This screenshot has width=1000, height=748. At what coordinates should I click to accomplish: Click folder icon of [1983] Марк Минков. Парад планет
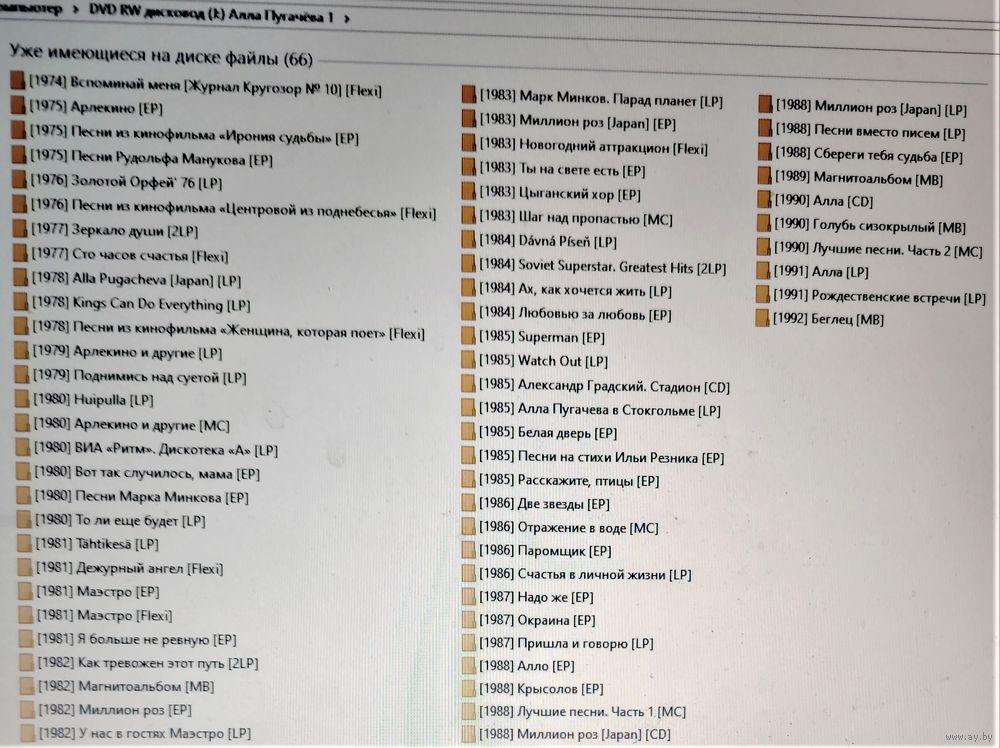[x=469, y=95]
